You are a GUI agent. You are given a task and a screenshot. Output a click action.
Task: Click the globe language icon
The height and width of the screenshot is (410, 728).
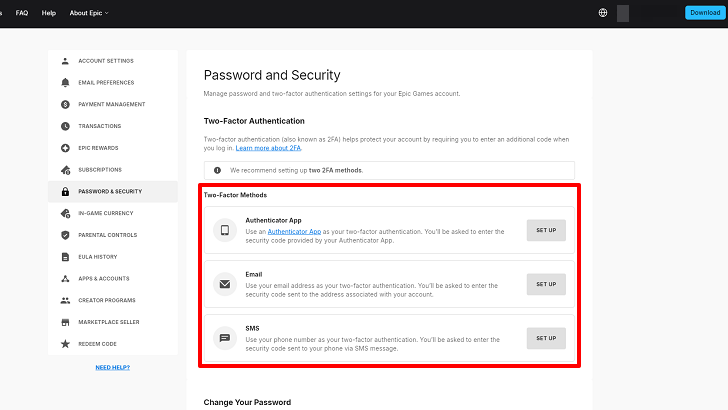point(603,13)
